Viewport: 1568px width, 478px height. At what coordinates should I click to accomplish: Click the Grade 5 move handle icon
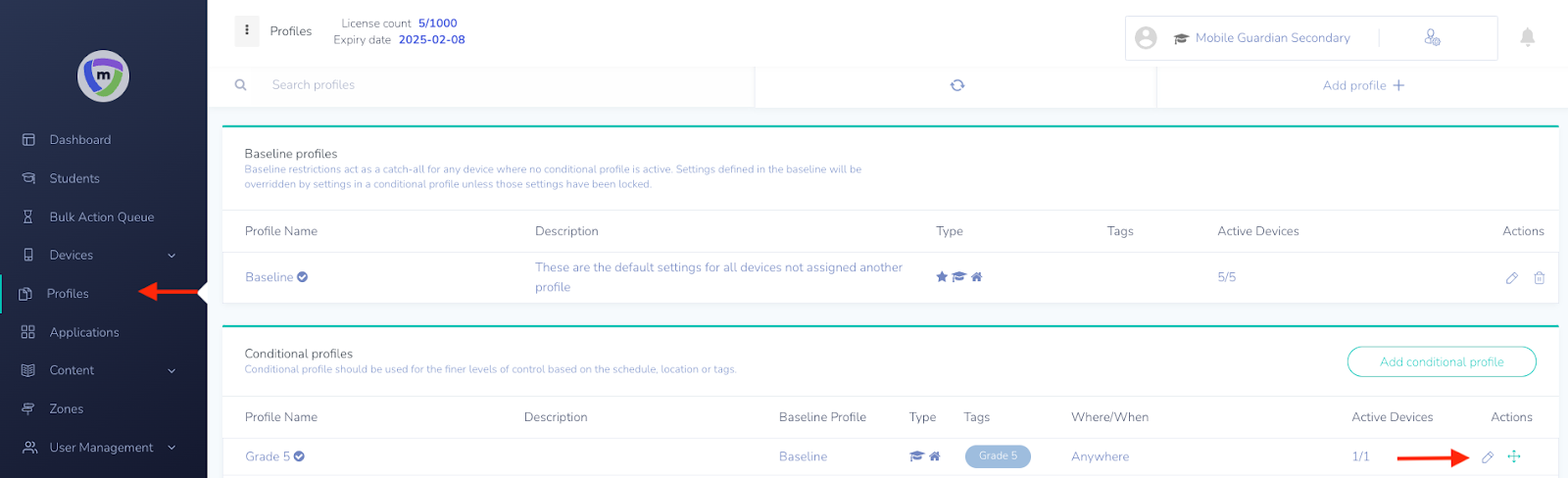1514,456
